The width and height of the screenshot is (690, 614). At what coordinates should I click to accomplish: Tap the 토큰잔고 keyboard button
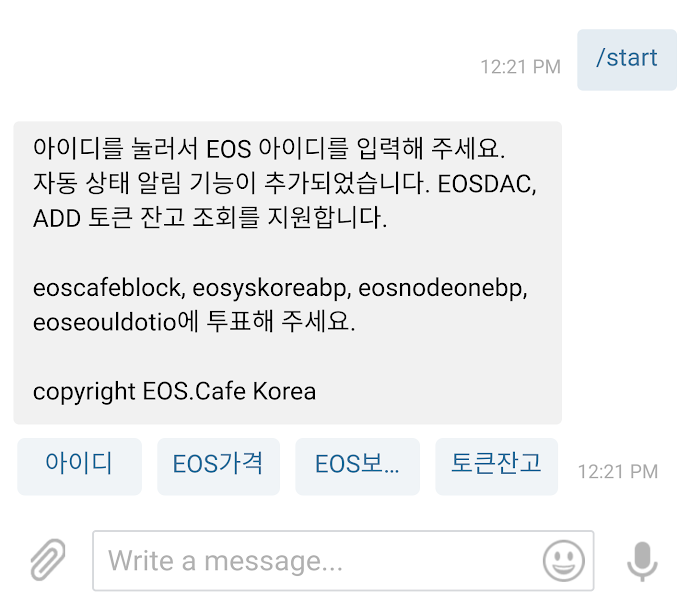[496, 466]
